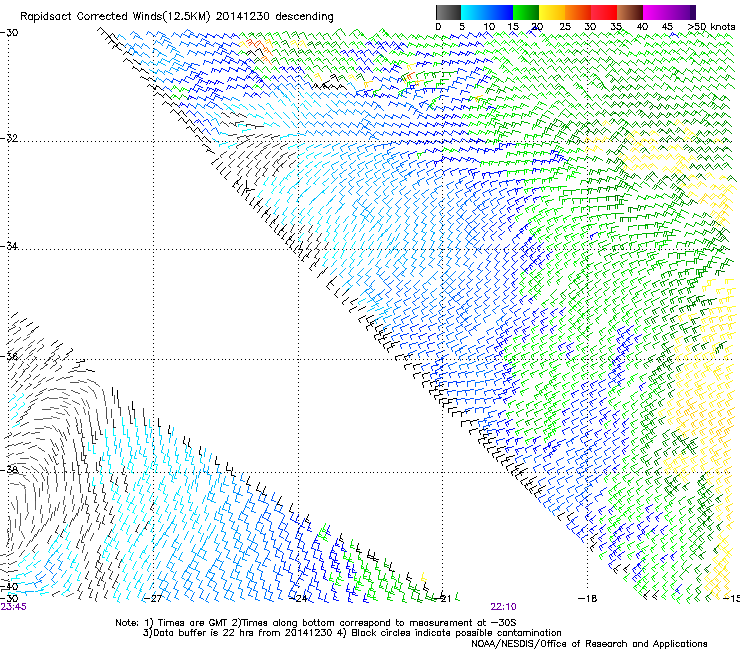
Task: Click the -27 longitude axis label
Action: click(x=153, y=599)
